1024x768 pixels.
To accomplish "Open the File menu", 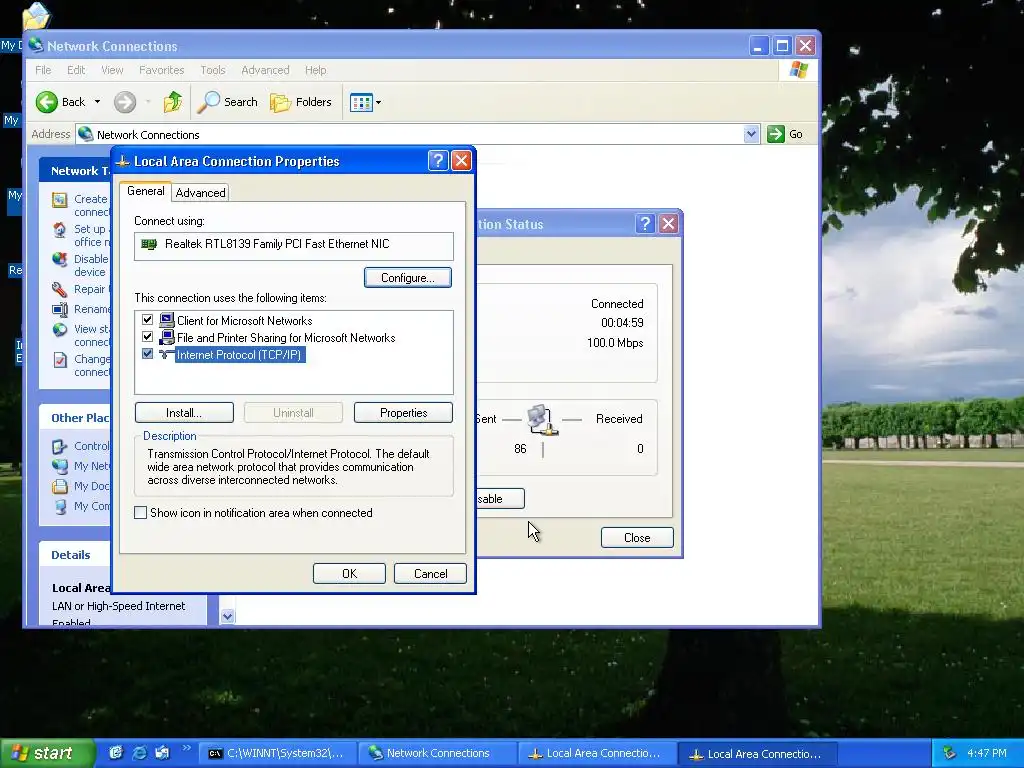I will (43, 70).
